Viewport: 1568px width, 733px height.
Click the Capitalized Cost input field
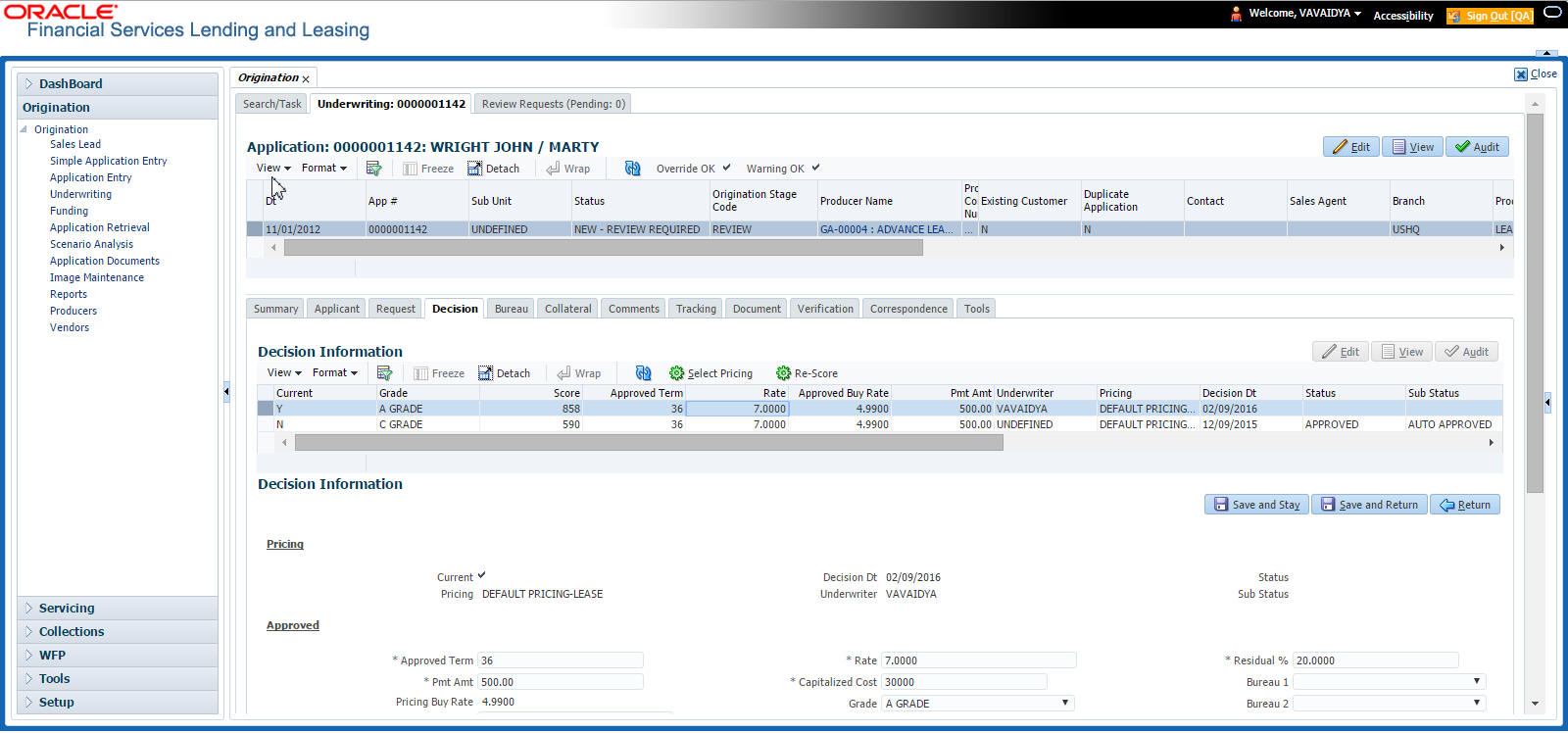[x=964, y=682]
